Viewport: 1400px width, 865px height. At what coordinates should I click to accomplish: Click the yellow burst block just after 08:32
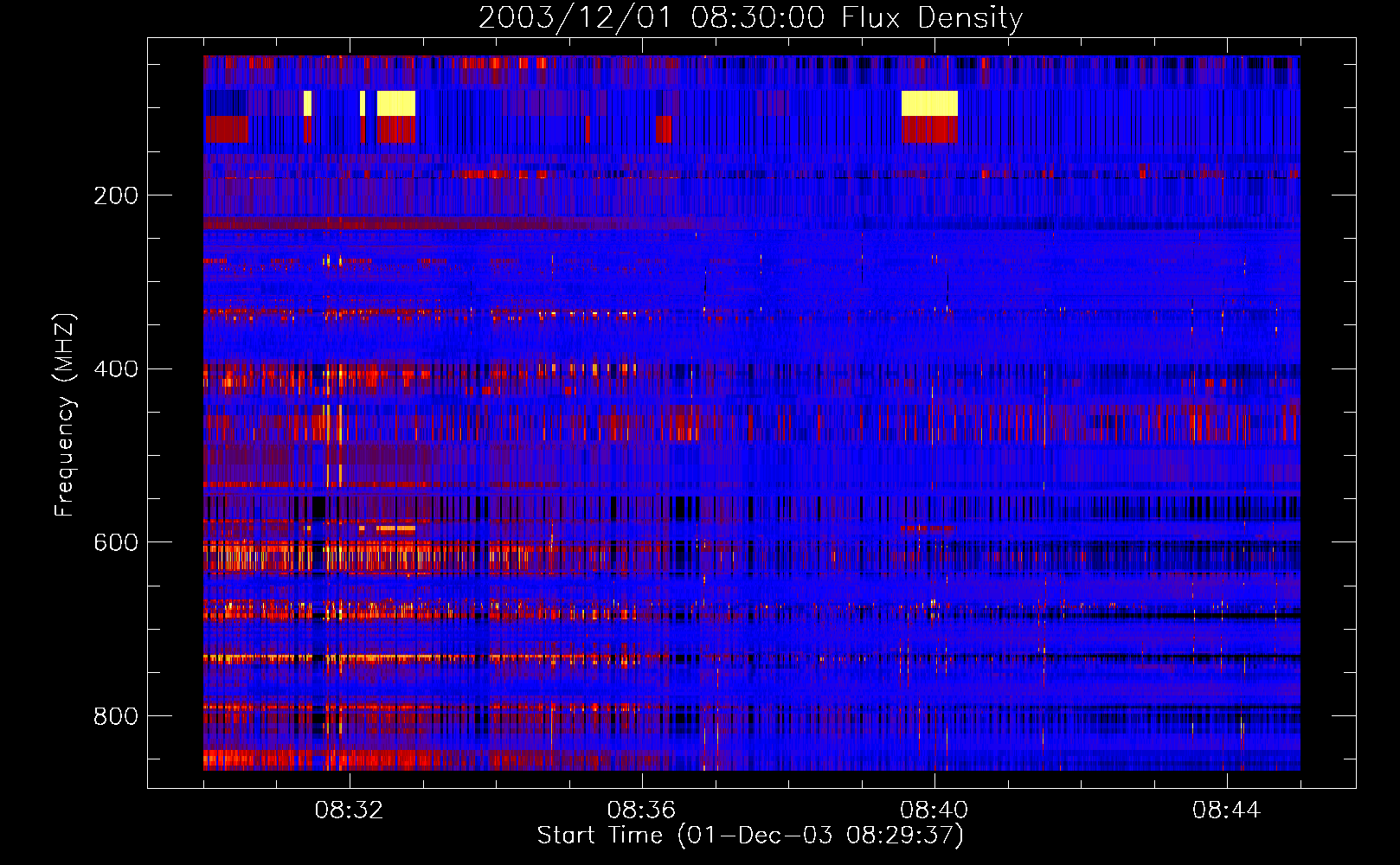(396, 103)
